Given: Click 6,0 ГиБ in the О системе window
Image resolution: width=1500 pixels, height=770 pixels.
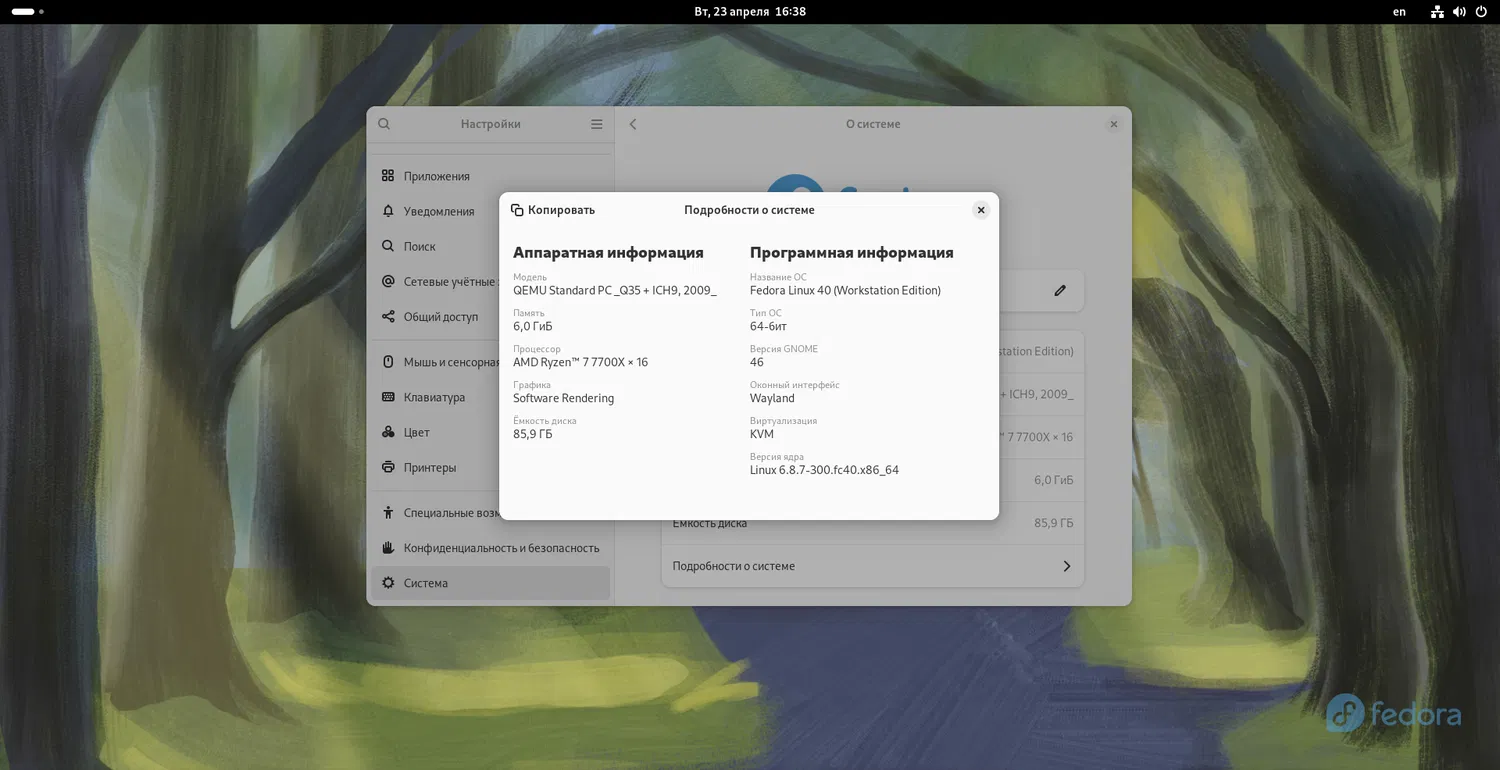Looking at the screenshot, I should tap(1054, 480).
